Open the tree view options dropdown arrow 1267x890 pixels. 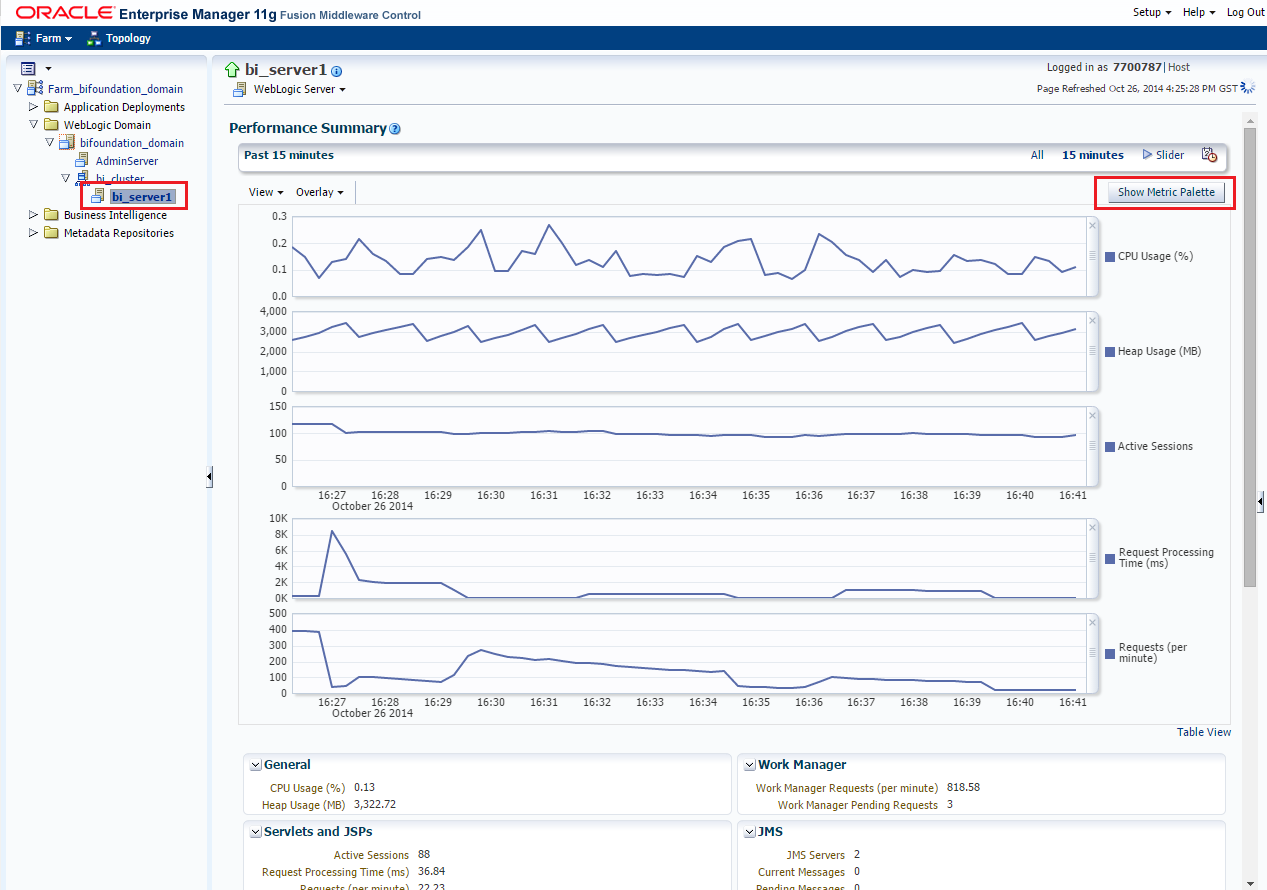tap(47, 69)
